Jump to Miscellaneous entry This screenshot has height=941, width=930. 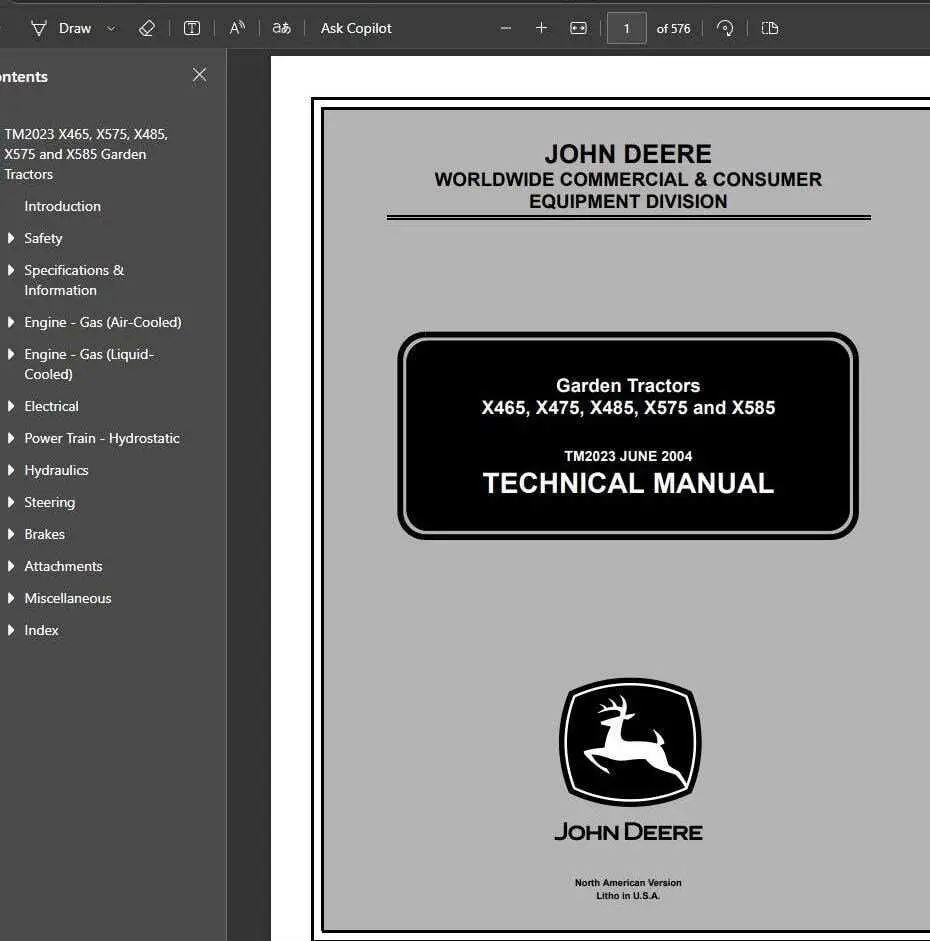(x=67, y=598)
